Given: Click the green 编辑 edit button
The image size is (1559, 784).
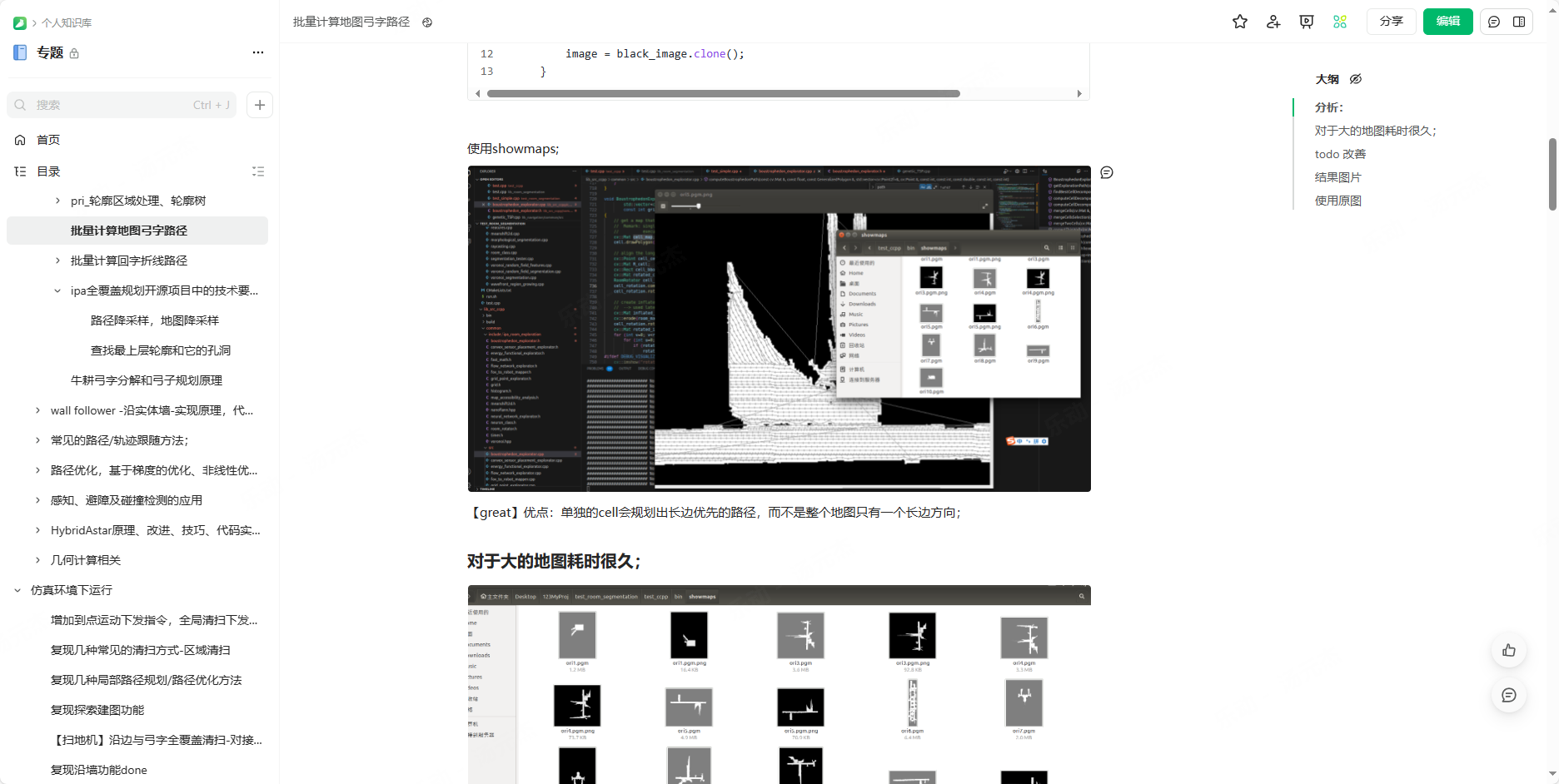Looking at the screenshot, I should pos(1448,22).
